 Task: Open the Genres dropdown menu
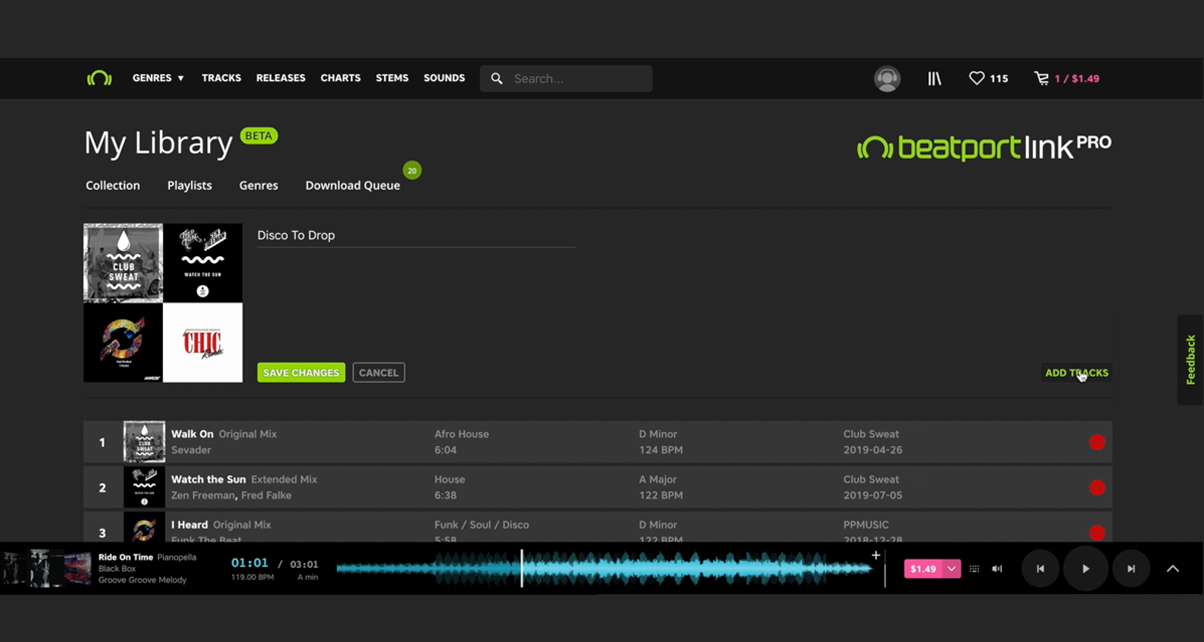(158, 78)
